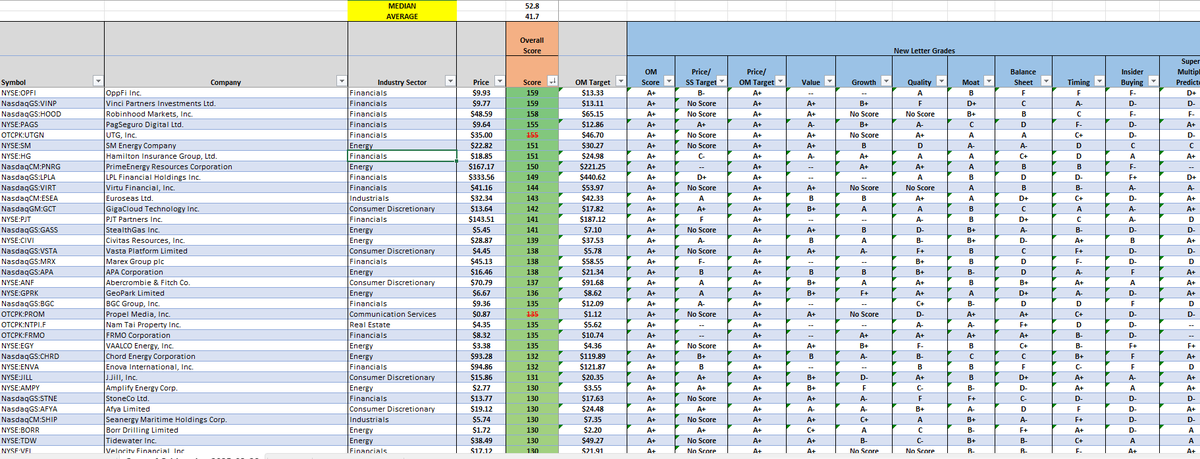Select the UTG, Inc. company cell
Viewport: 1200px width, 459px height.
tap(225, 133)
